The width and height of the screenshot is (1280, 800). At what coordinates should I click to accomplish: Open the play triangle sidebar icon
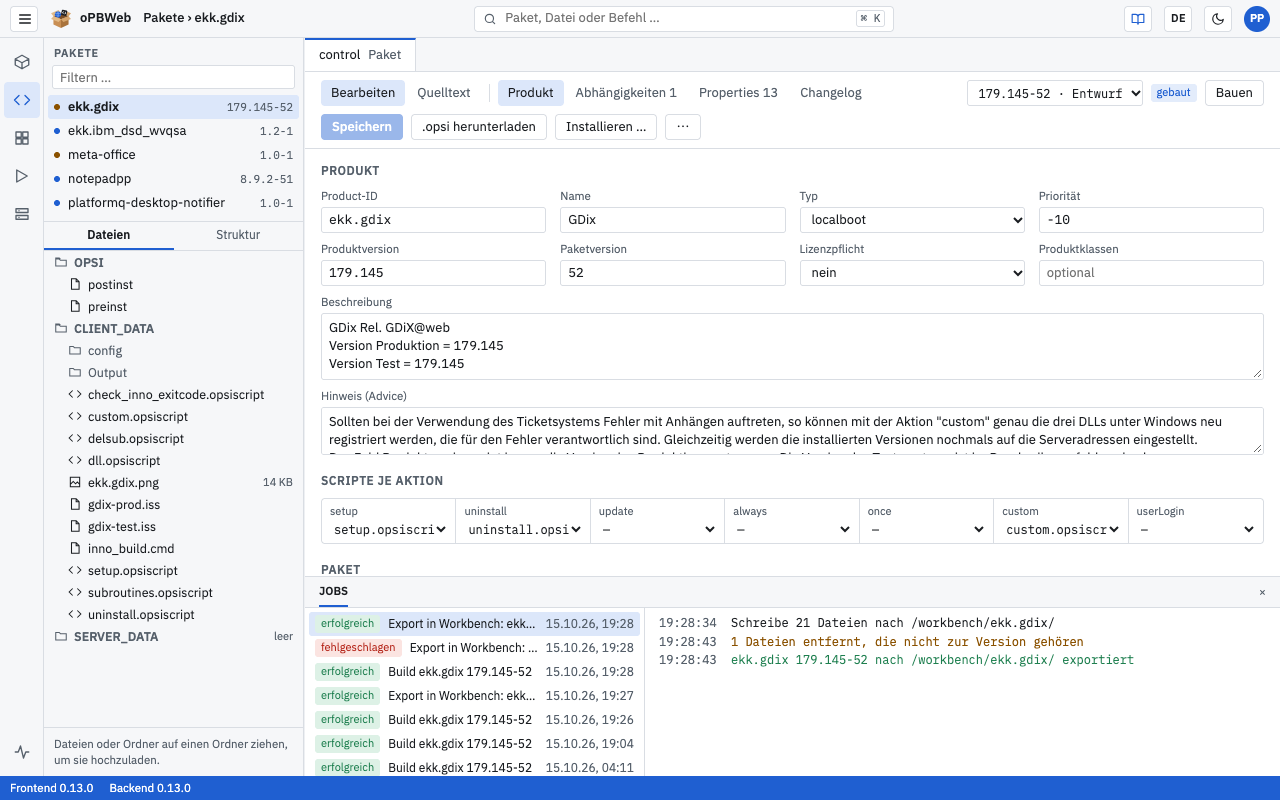coord(22,176)
